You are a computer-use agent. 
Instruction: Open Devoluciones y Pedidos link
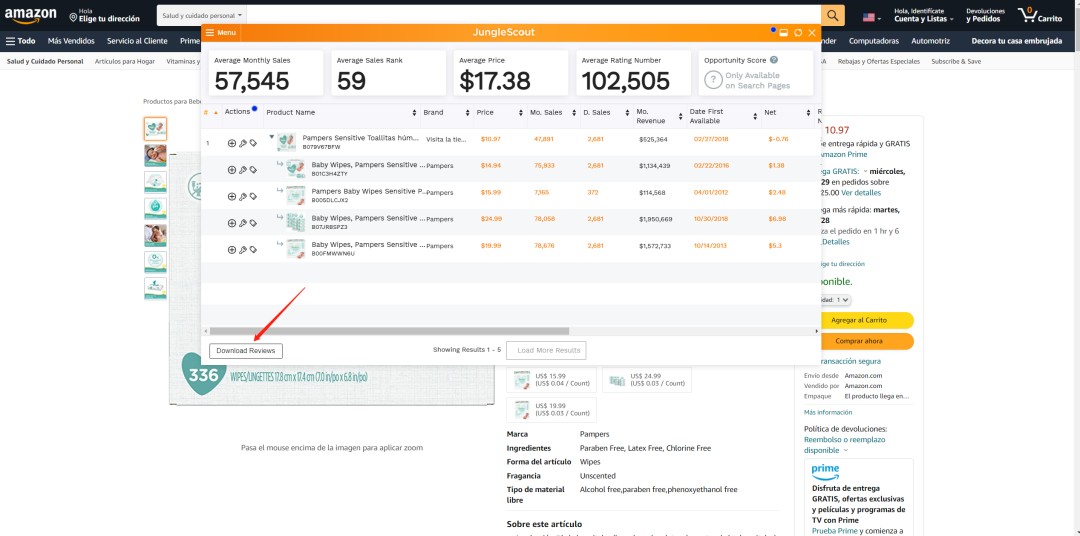985,15
